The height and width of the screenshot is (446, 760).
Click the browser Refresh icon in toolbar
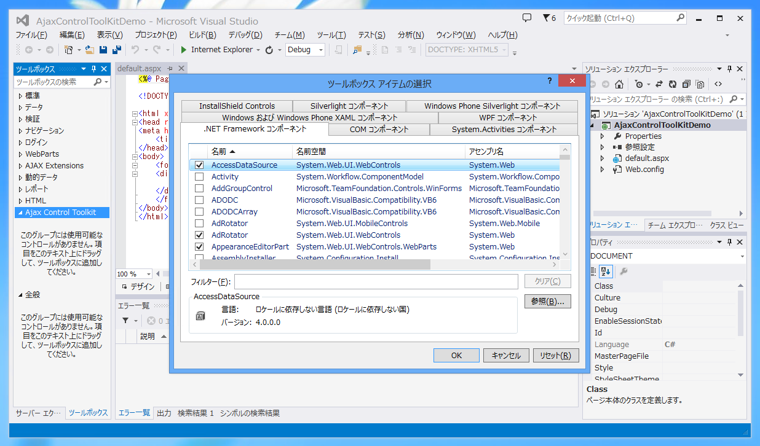point(269,49)
